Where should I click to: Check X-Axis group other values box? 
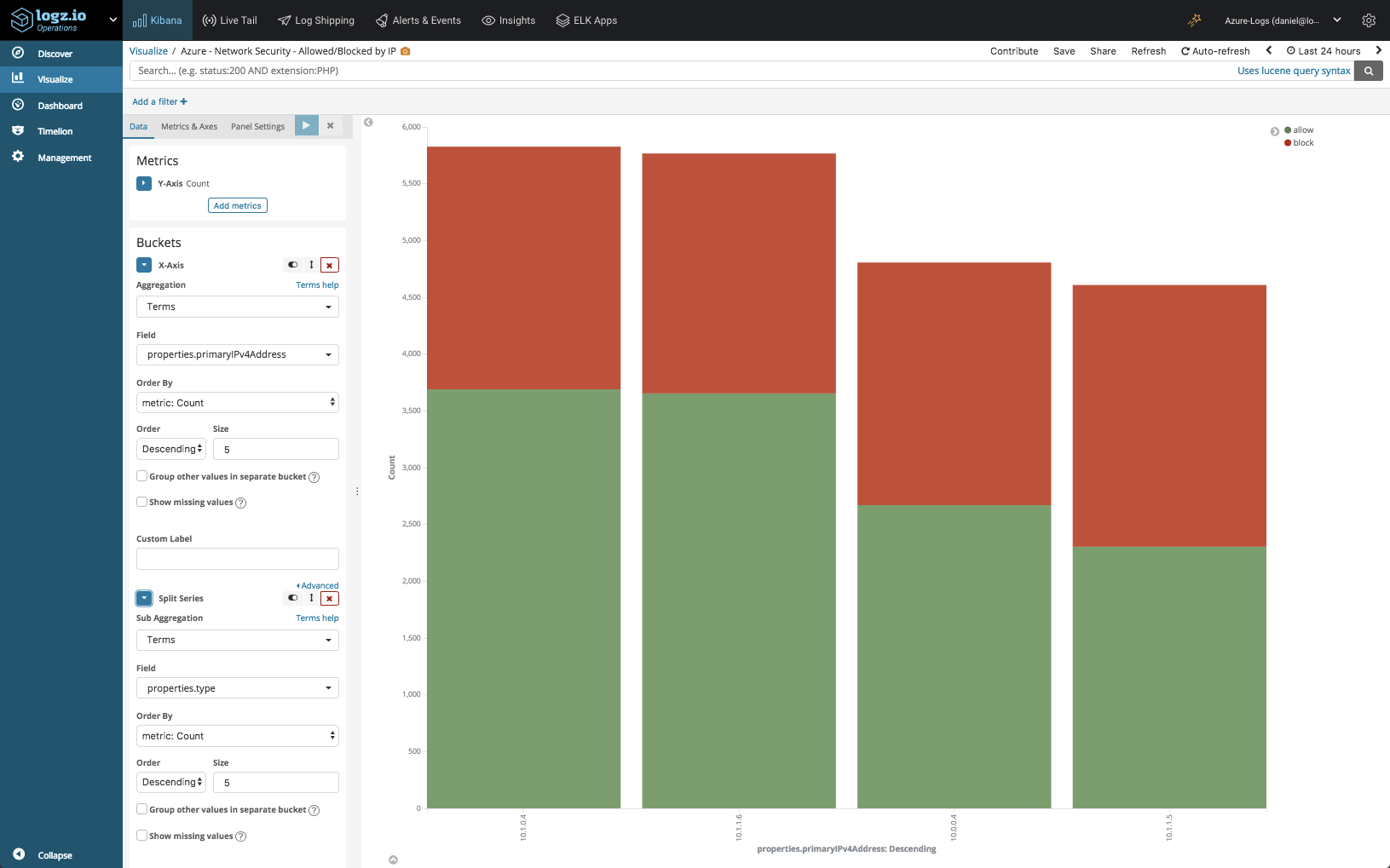(142, 476)
